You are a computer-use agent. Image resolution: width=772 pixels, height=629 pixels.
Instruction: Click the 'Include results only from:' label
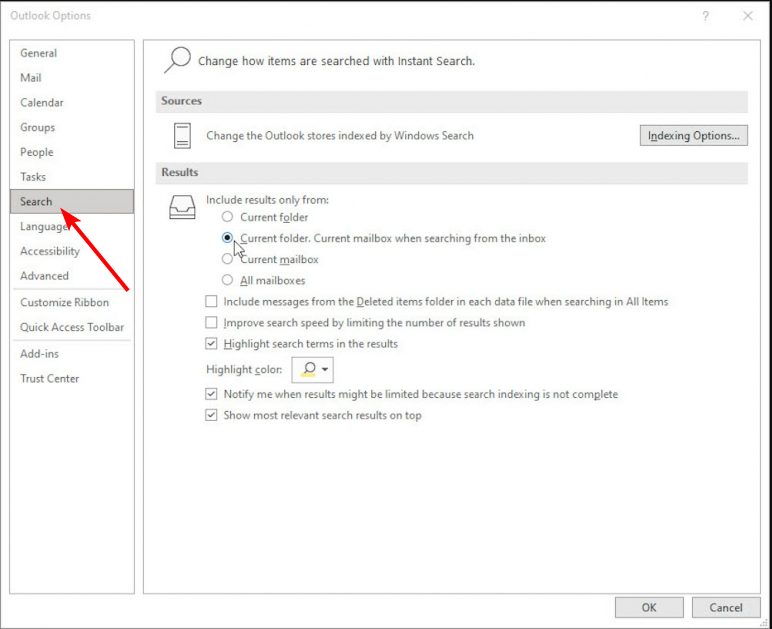point(267,200)
